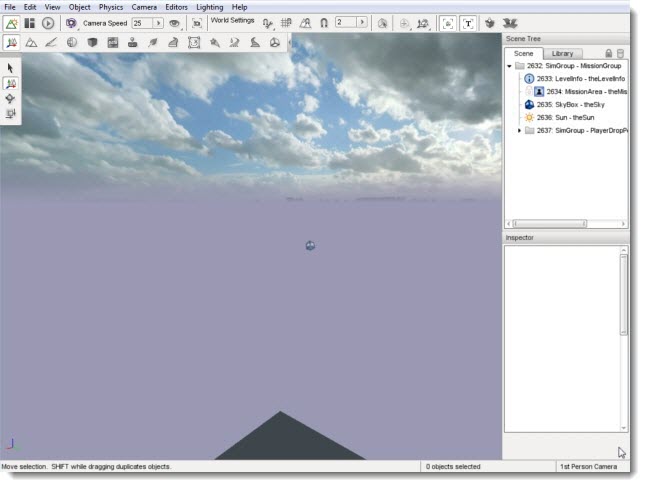Open the object center dropdown icon

click(x=405, y=23)
